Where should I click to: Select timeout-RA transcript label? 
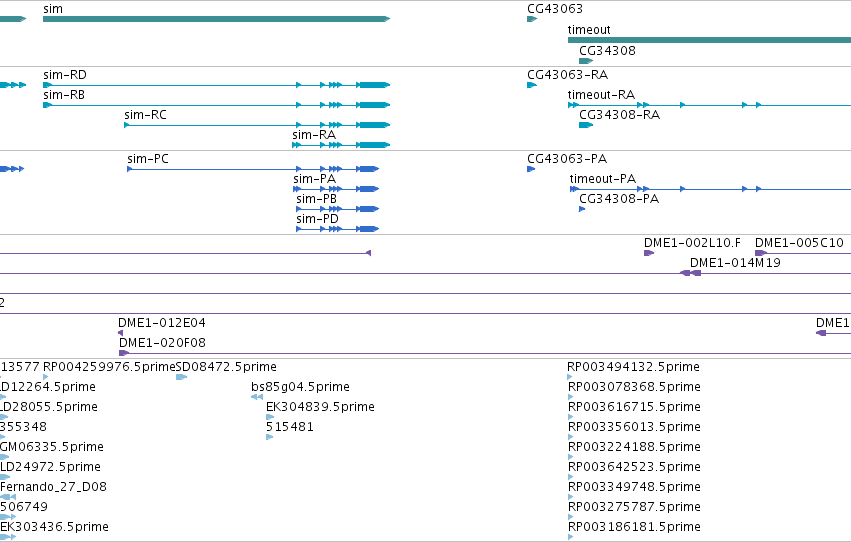pyautogui.click(x=601, y=95)
